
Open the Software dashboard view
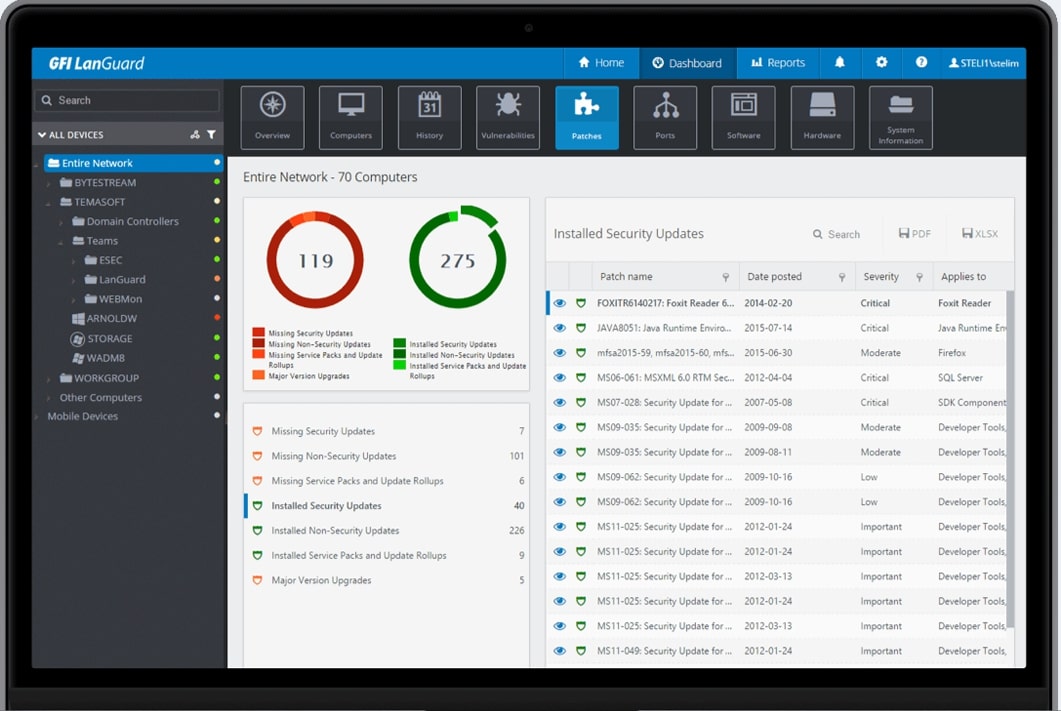[743, 117]
